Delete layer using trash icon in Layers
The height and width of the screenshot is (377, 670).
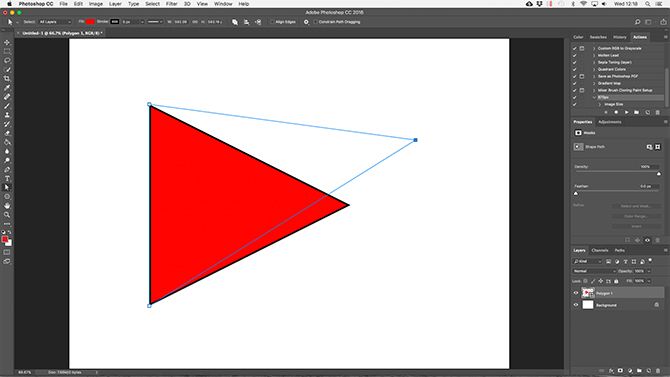(x=658, y=371)
